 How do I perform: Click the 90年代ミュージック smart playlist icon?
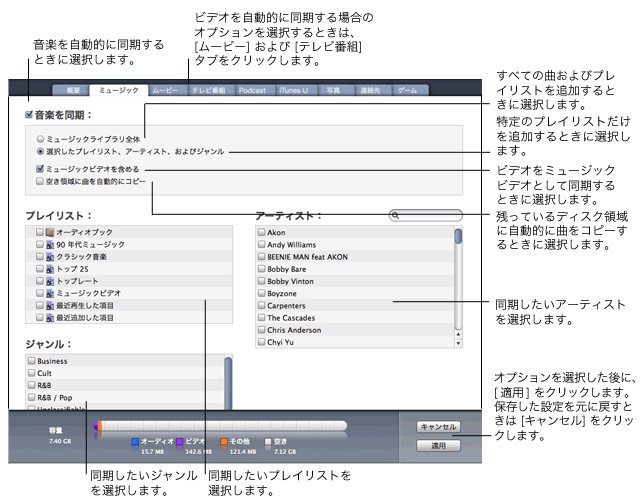pyautogui.click(x=50, y=244)
